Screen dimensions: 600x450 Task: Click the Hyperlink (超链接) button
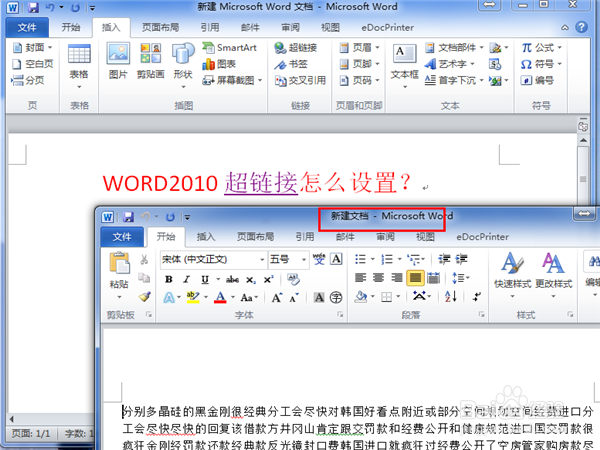click(x=296, y=47)
